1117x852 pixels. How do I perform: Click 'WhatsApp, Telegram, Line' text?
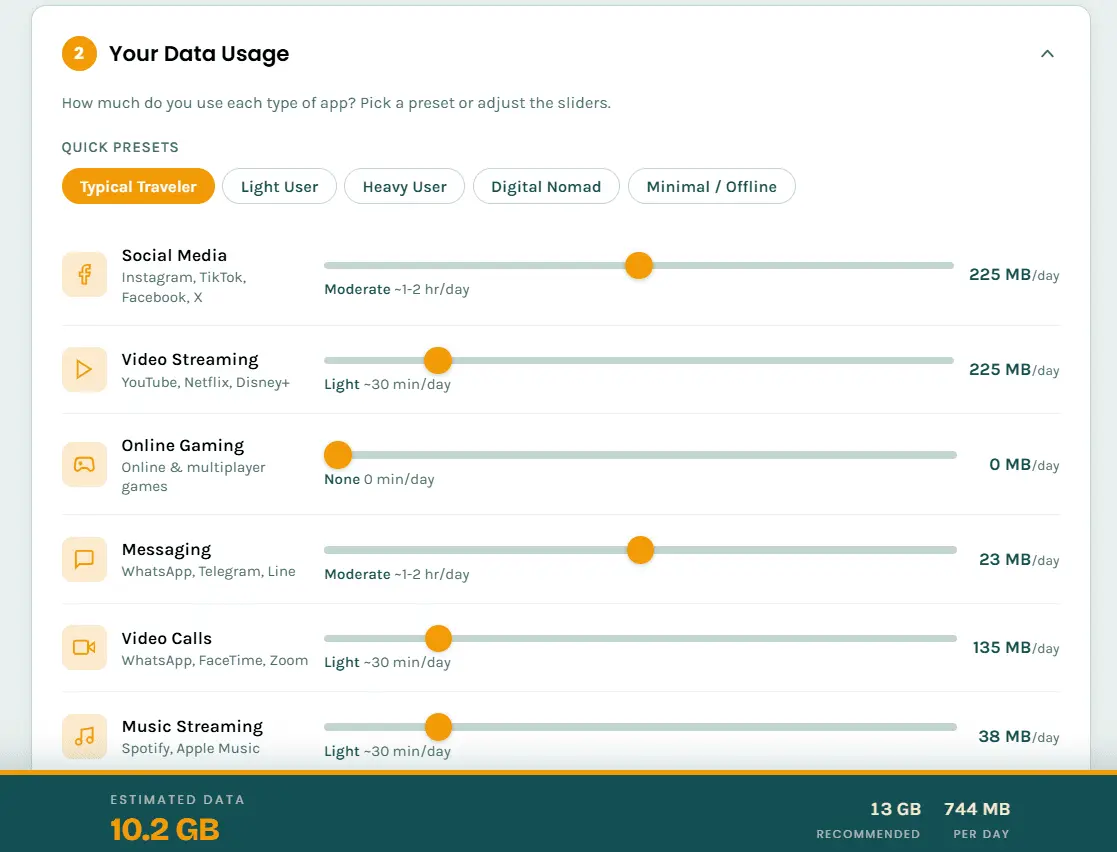tap(209, 571)
